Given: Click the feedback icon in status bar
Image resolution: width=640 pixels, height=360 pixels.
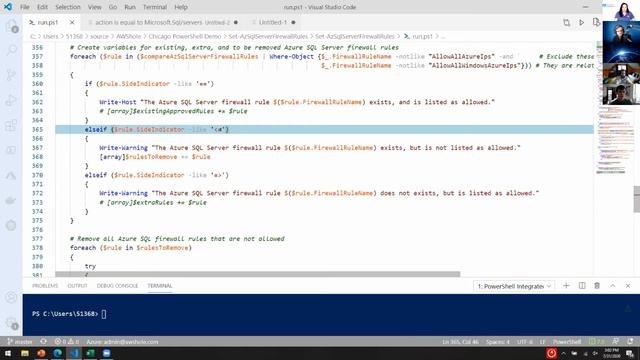Looking at the screenshot, I should pyautogui.click(x=616, y=342).
